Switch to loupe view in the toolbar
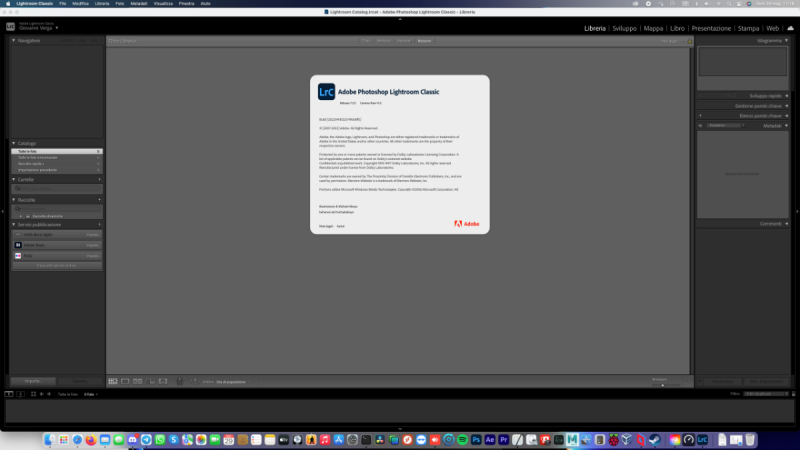This screenshot has width=800, height=450. 125,382
